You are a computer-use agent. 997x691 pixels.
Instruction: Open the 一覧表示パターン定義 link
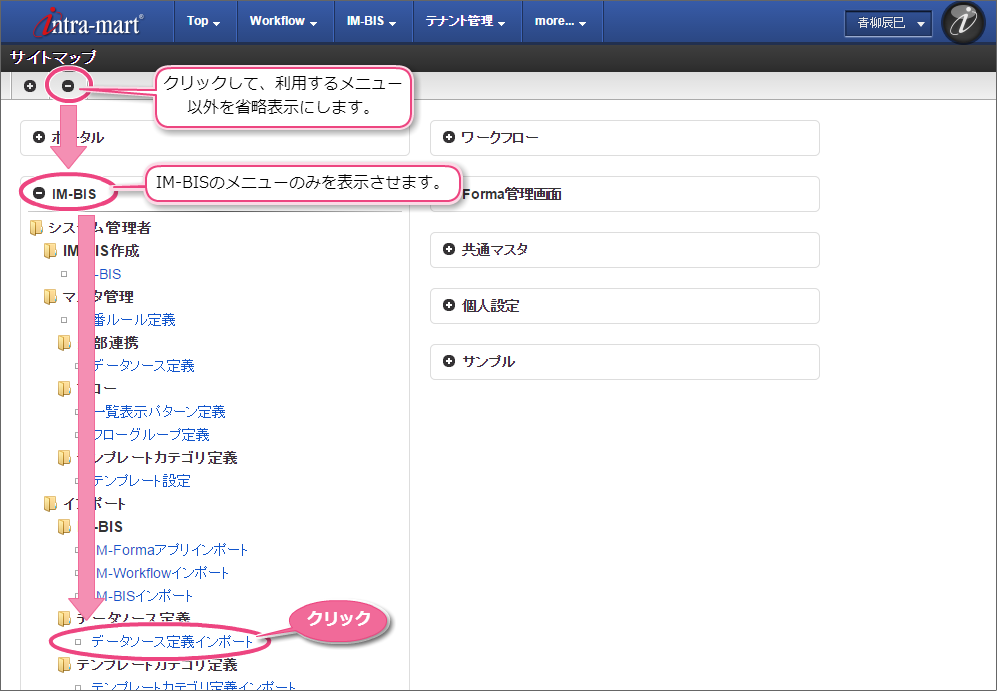(x=159, y=411)
